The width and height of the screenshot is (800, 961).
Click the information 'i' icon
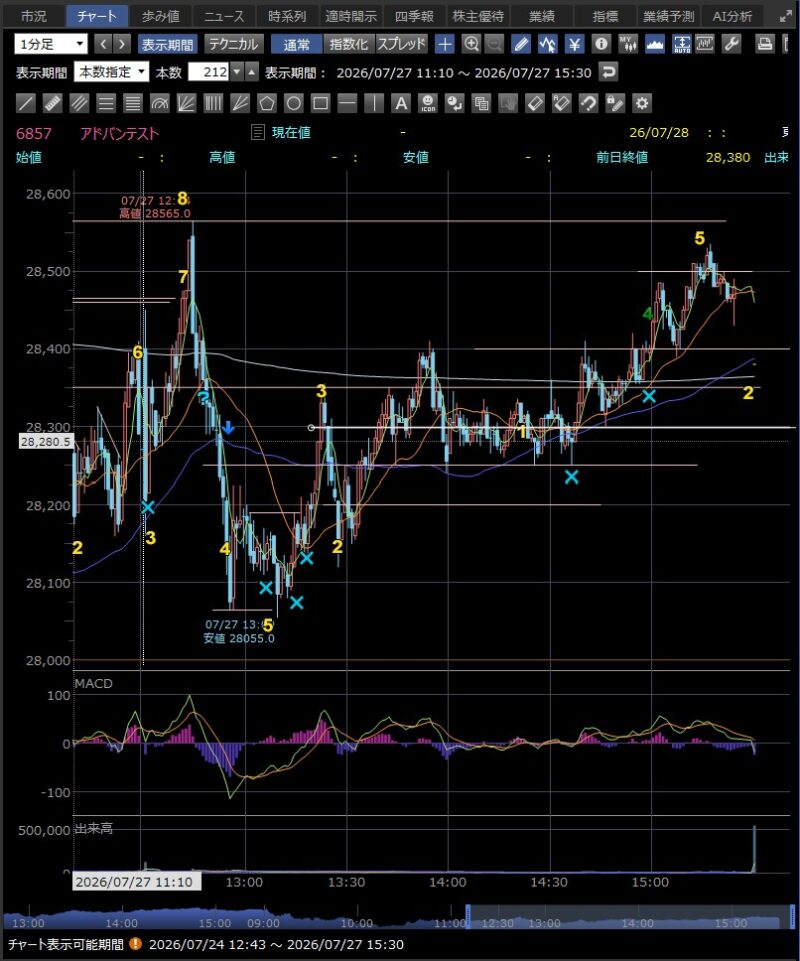point(602,44)
